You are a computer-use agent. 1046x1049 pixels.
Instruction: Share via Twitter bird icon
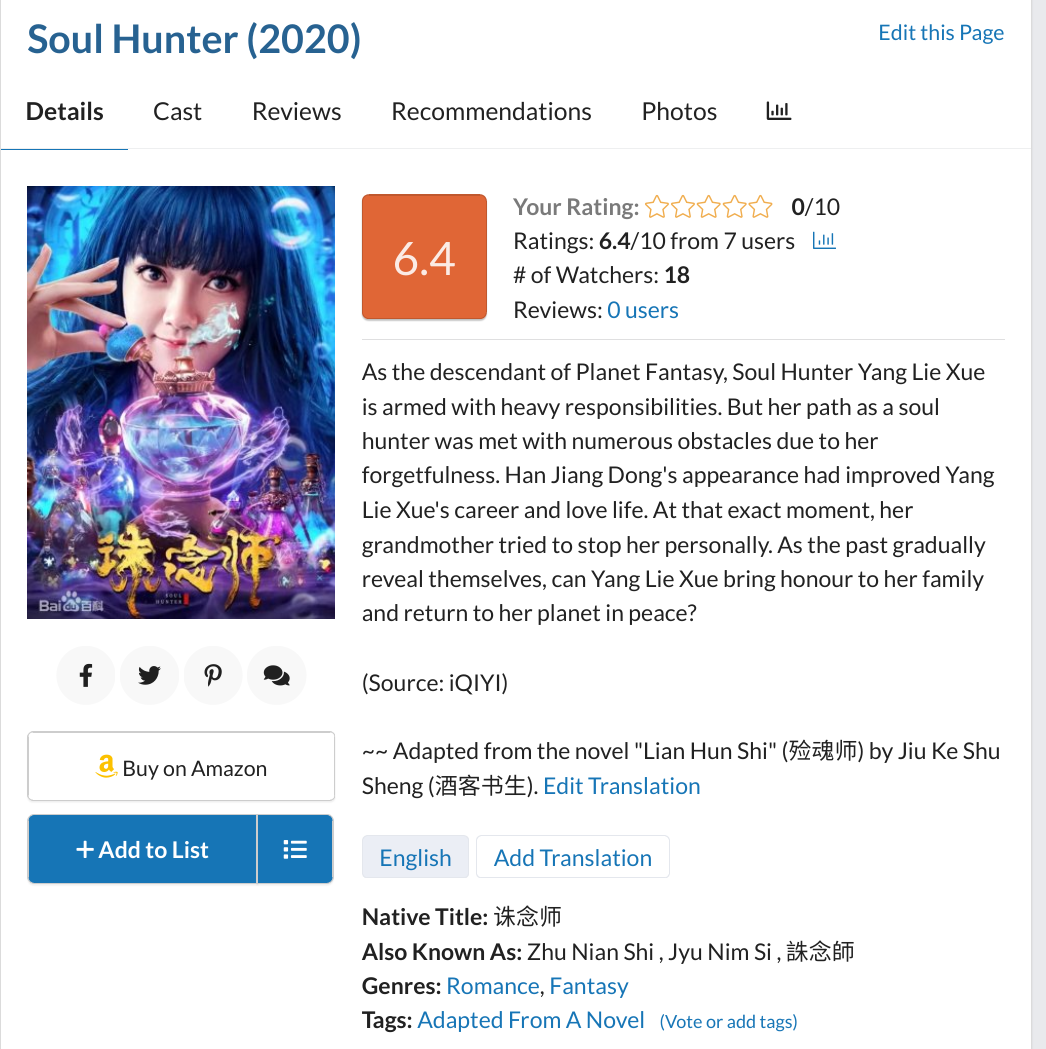149,675
